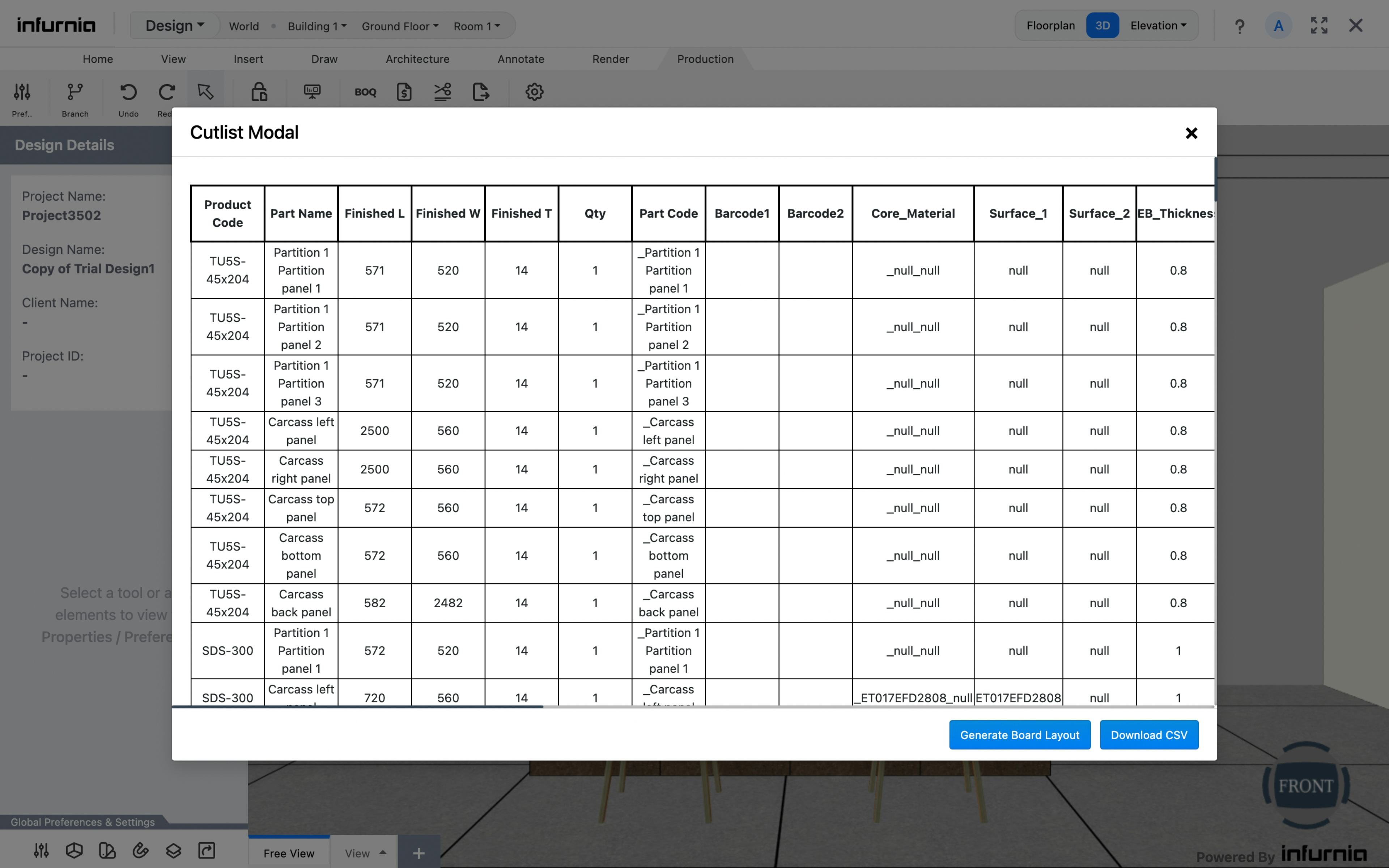The width and height of the screenshot is (1389, 868).
Task: Click the pricing document icon
Action: [x=404, y=93]
